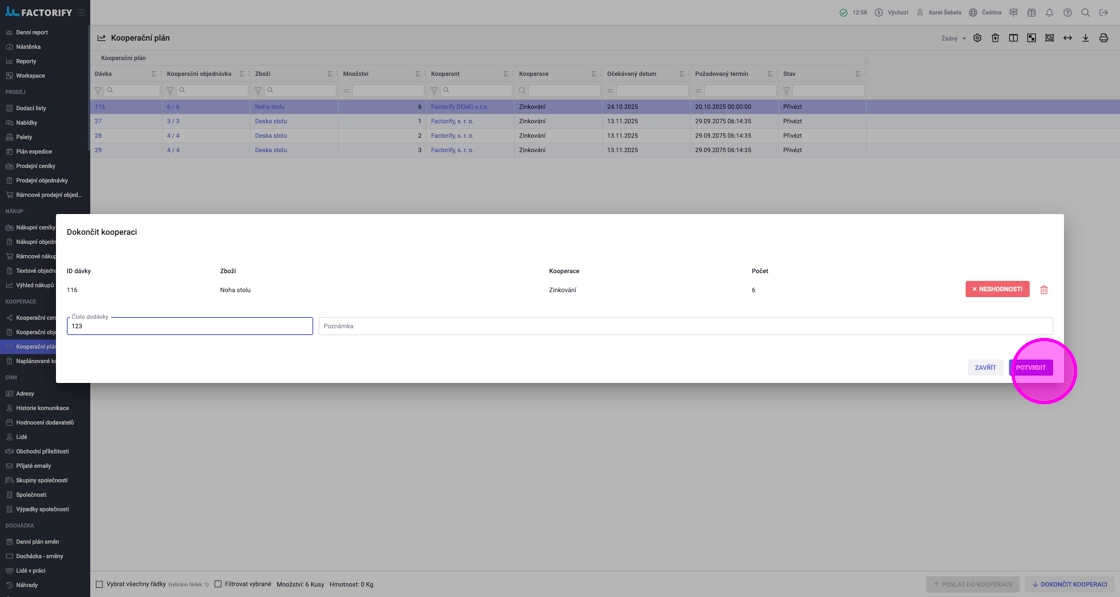Click Poslat do kooperace button in bottom bar
This screenshot has width=1120, height=597.
tap(973, 584)
